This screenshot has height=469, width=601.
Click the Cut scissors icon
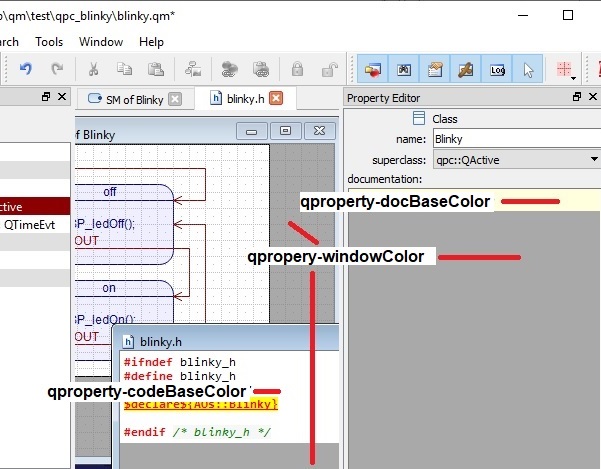click(x=93, y=69)
